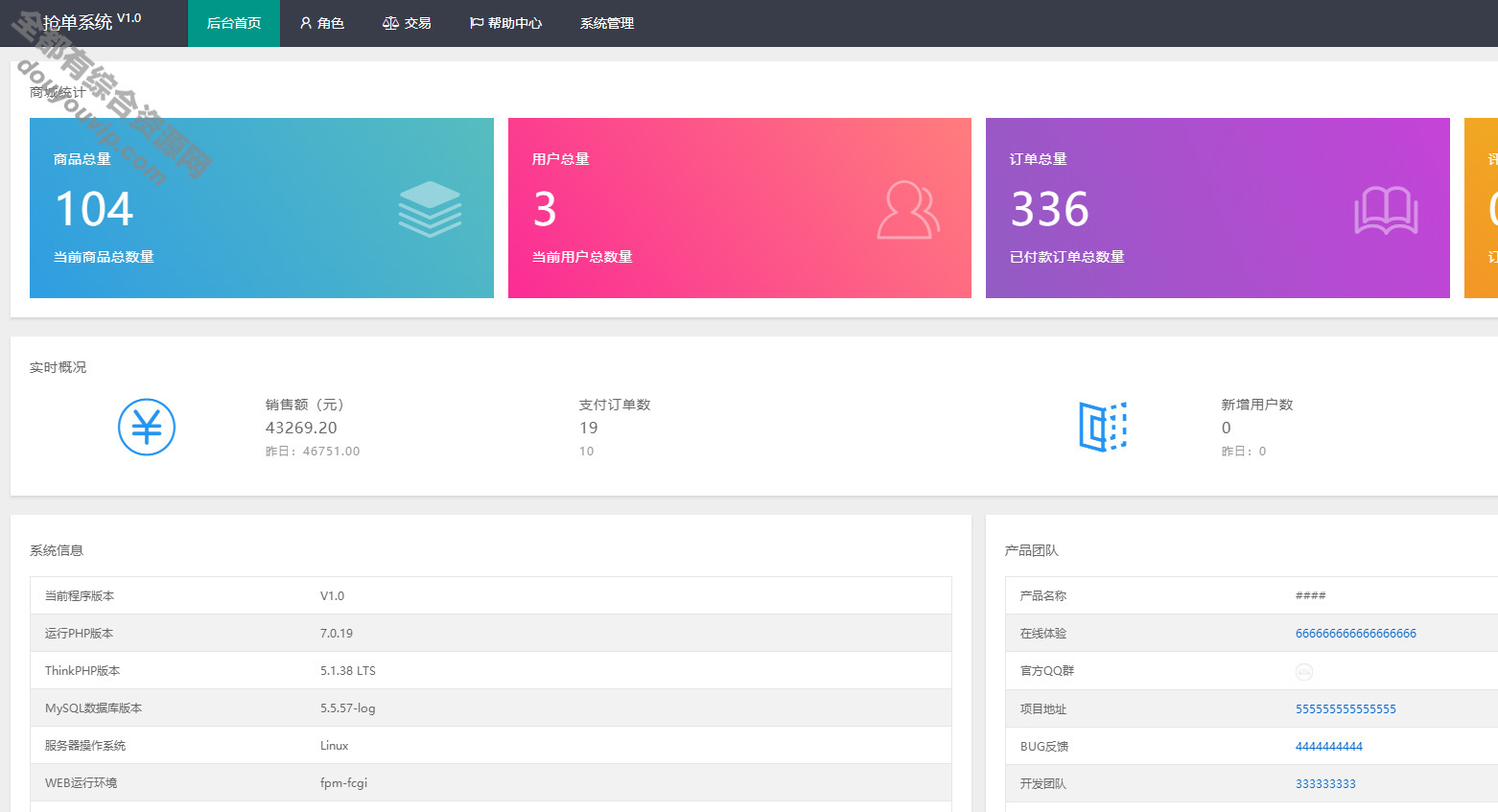Open the BUG反馈 link 4444444444

tap(1329, 747)
